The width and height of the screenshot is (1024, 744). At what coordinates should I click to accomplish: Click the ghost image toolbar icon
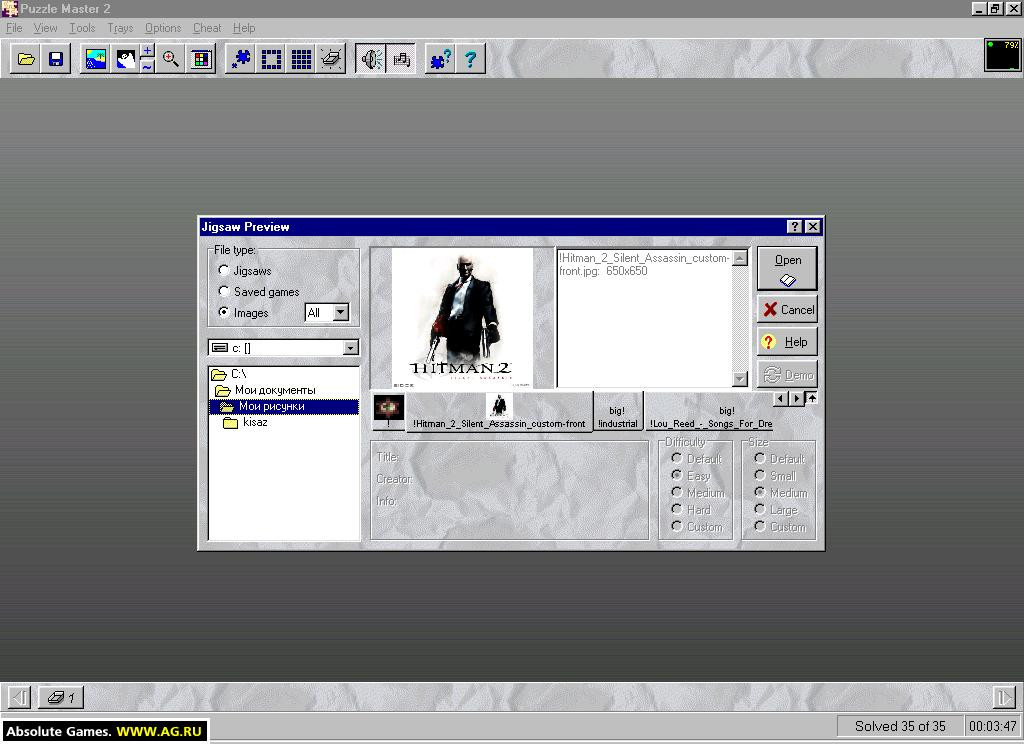tap(125, 59)
